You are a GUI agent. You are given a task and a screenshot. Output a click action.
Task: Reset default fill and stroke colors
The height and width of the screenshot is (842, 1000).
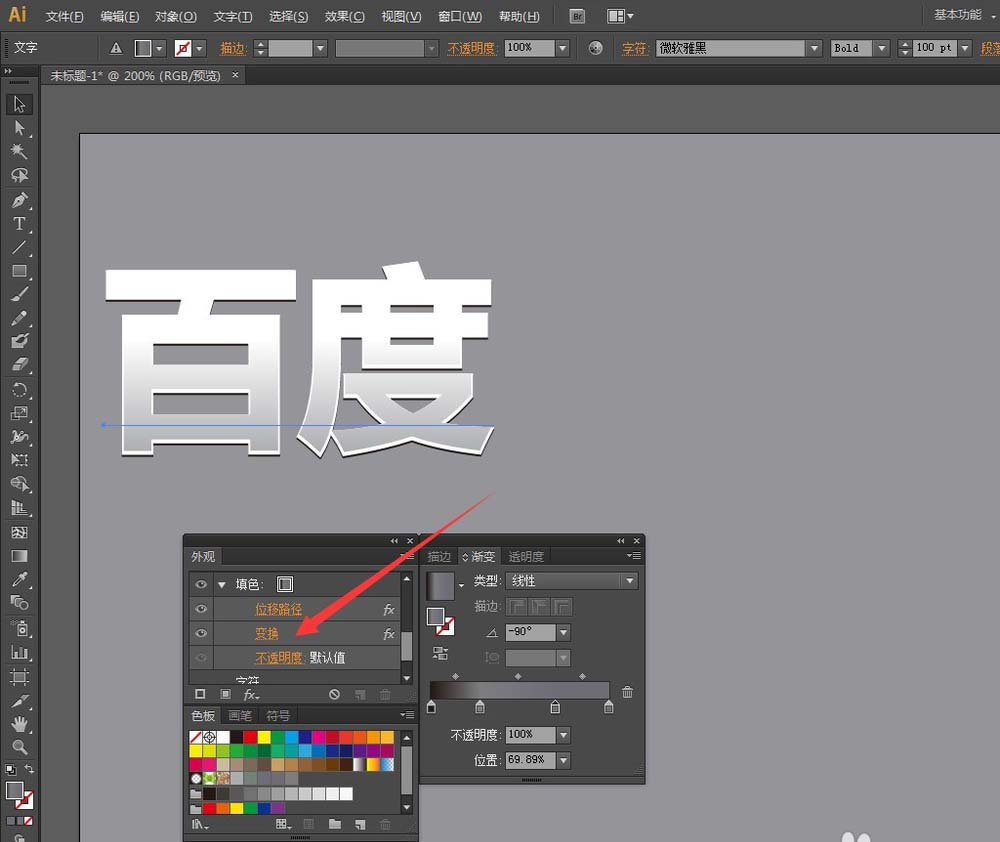coord(10,769)
